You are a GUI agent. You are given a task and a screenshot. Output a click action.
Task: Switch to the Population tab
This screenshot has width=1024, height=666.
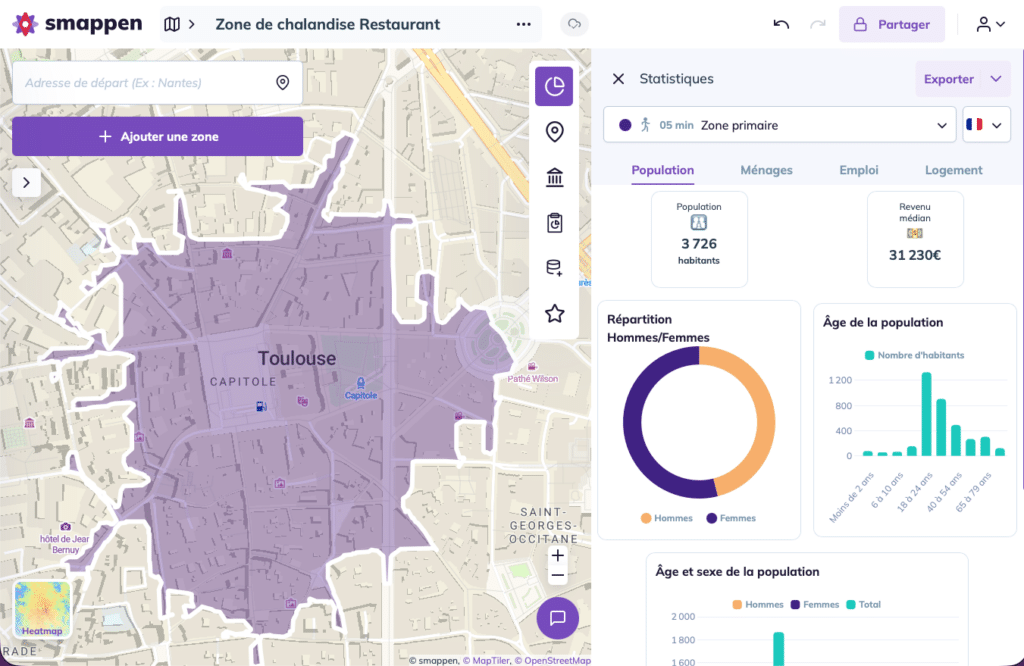[662, 170]
